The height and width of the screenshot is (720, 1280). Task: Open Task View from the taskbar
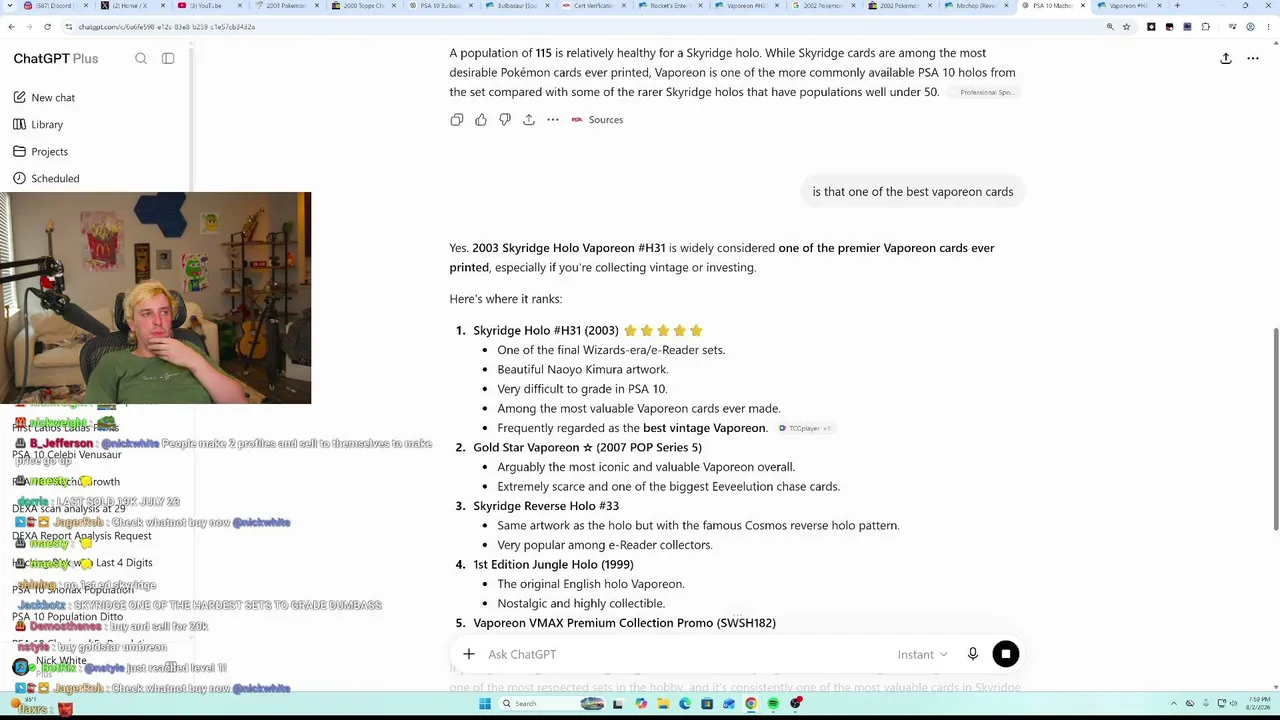click(x=618, y=704)
